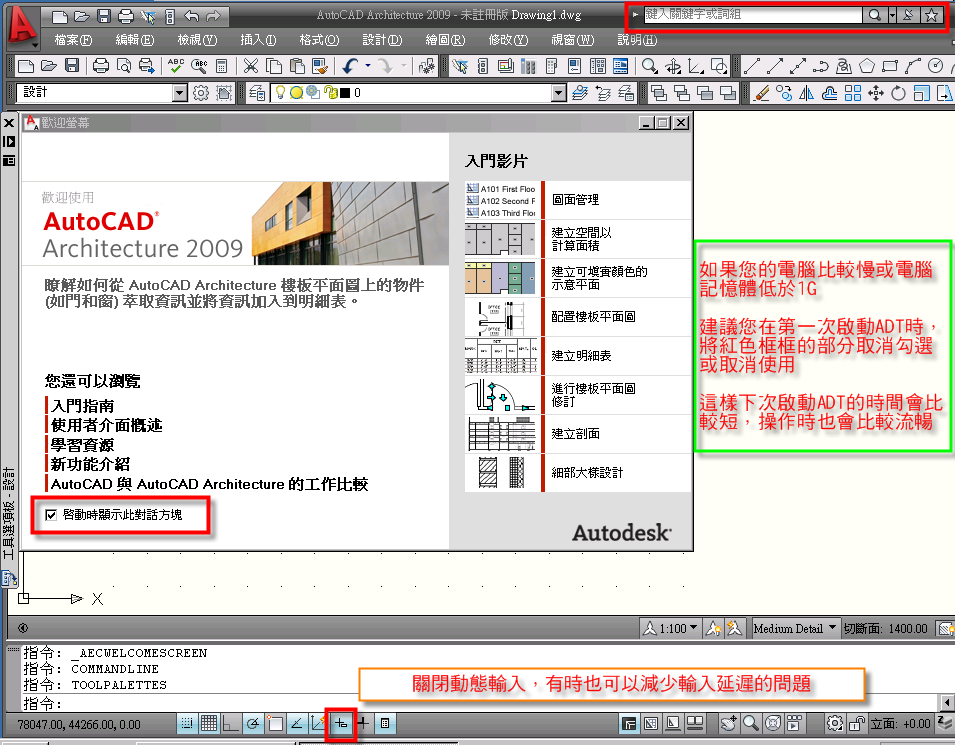Select the Rotate tool icon

click(898, 93)
